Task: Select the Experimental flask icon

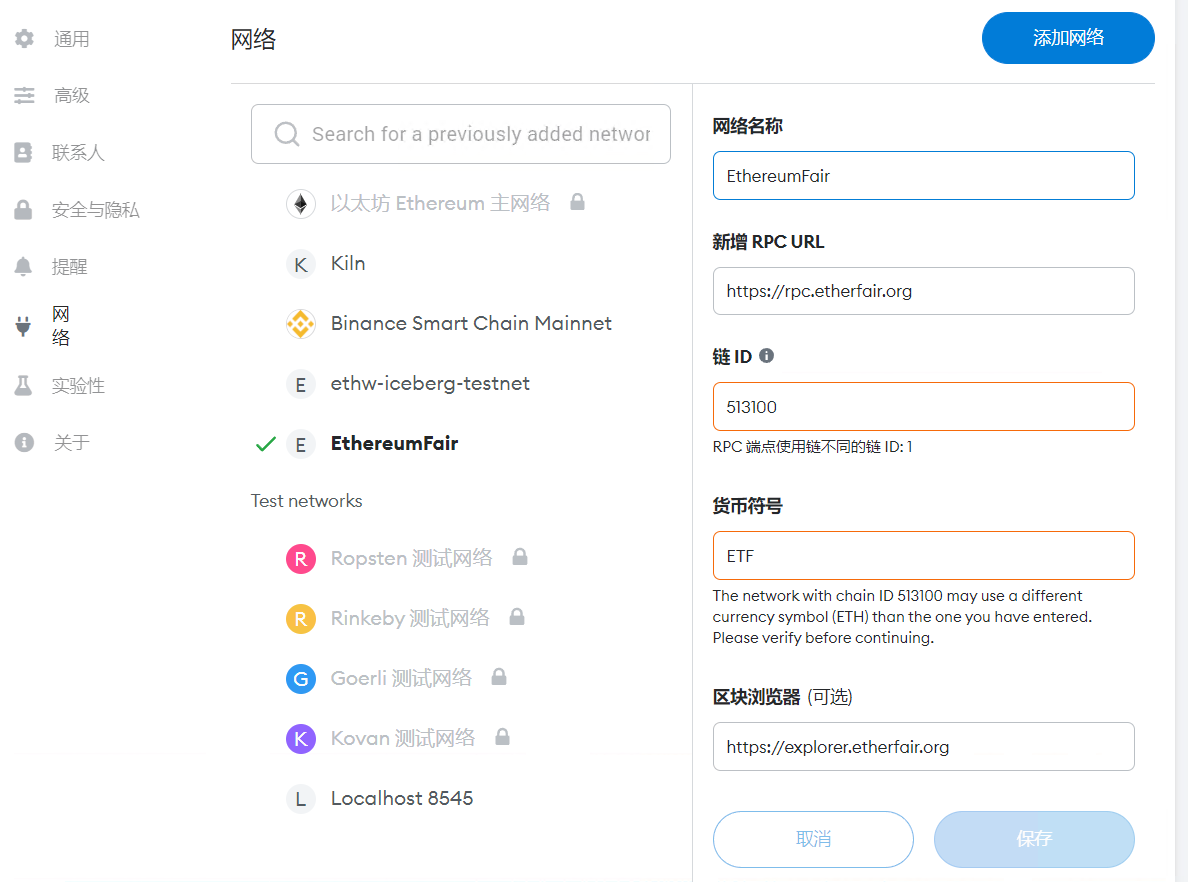Action: [x=24, y=386]
